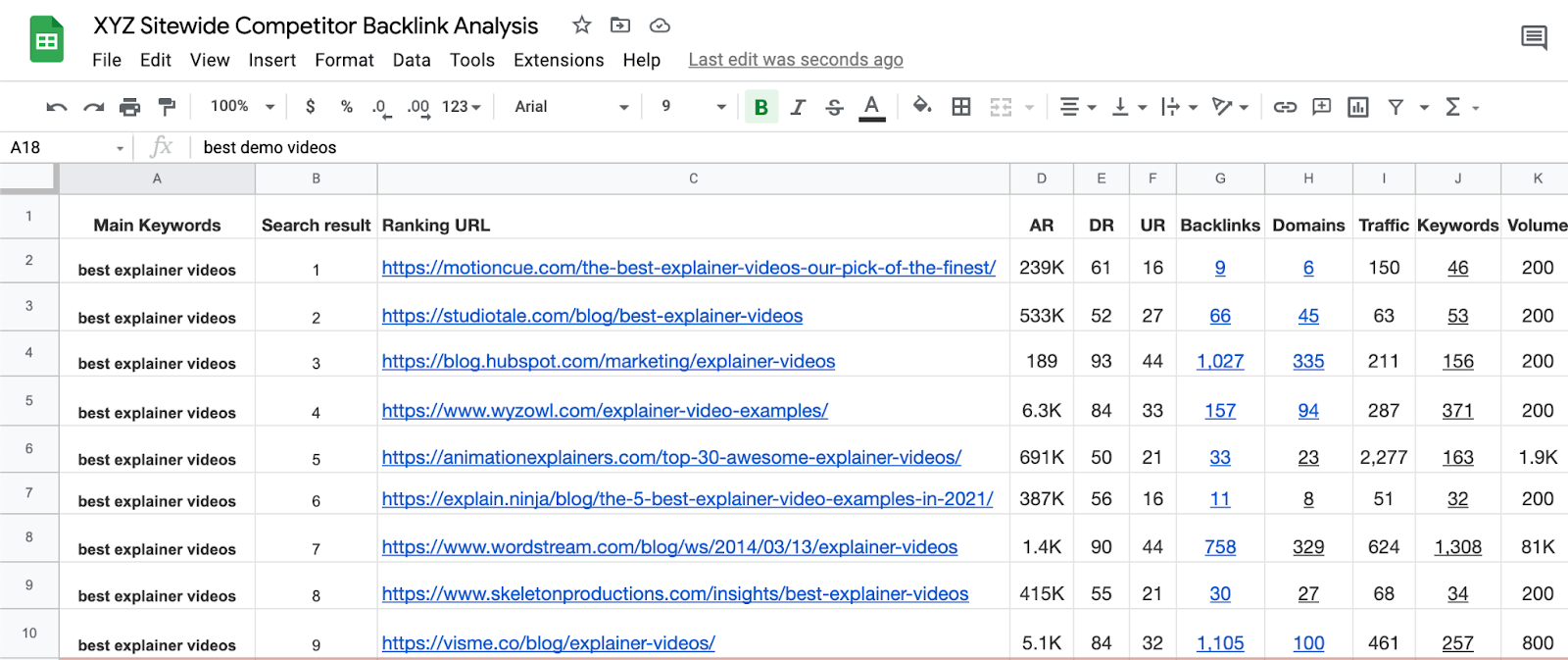Click backlinks value 1,027
Viewport: 1568px width, 660px height.
[1220, 361]
